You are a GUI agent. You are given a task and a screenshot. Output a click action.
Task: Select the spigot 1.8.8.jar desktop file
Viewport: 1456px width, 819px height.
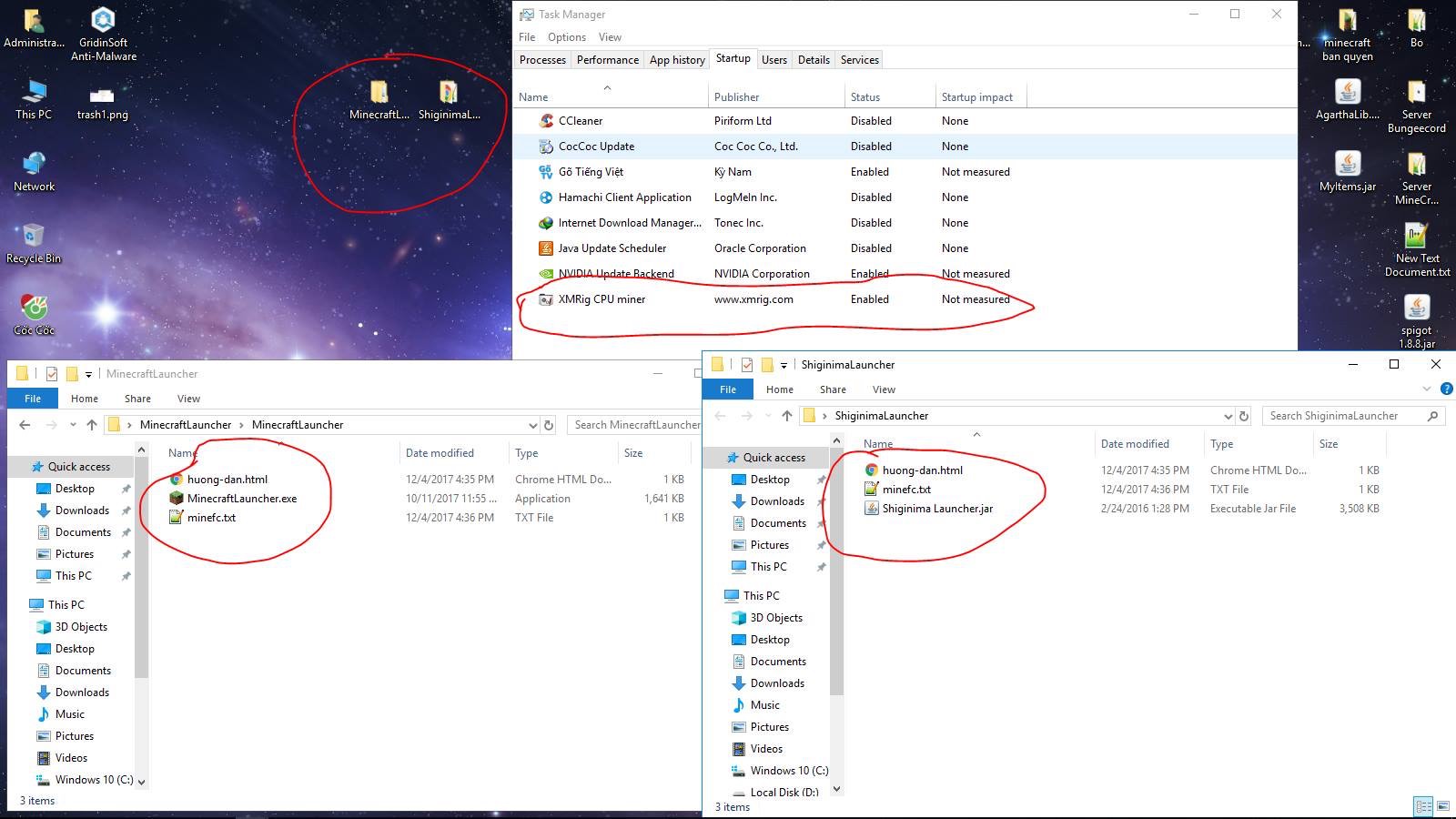(x=1417, y=322)
